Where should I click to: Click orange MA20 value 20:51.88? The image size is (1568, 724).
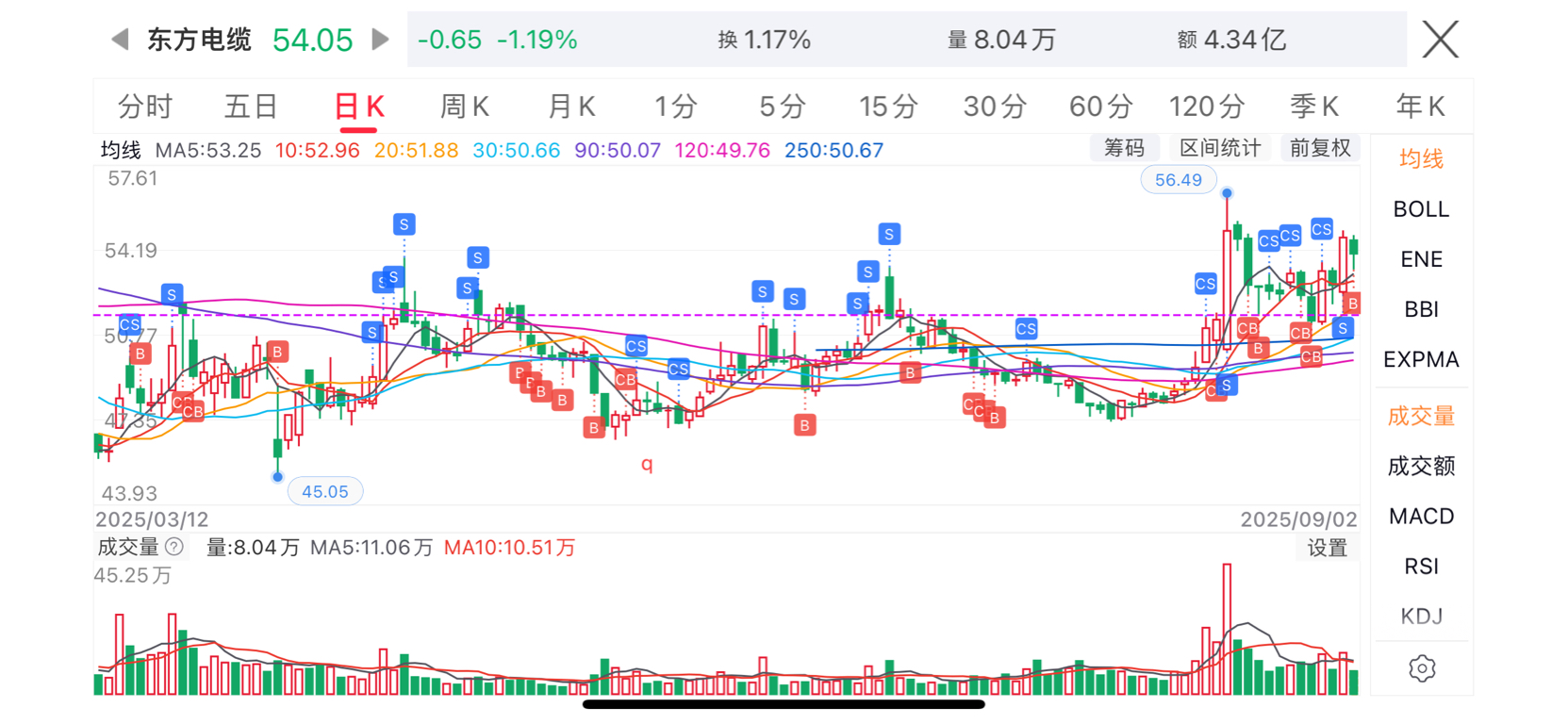click(416, 151)
